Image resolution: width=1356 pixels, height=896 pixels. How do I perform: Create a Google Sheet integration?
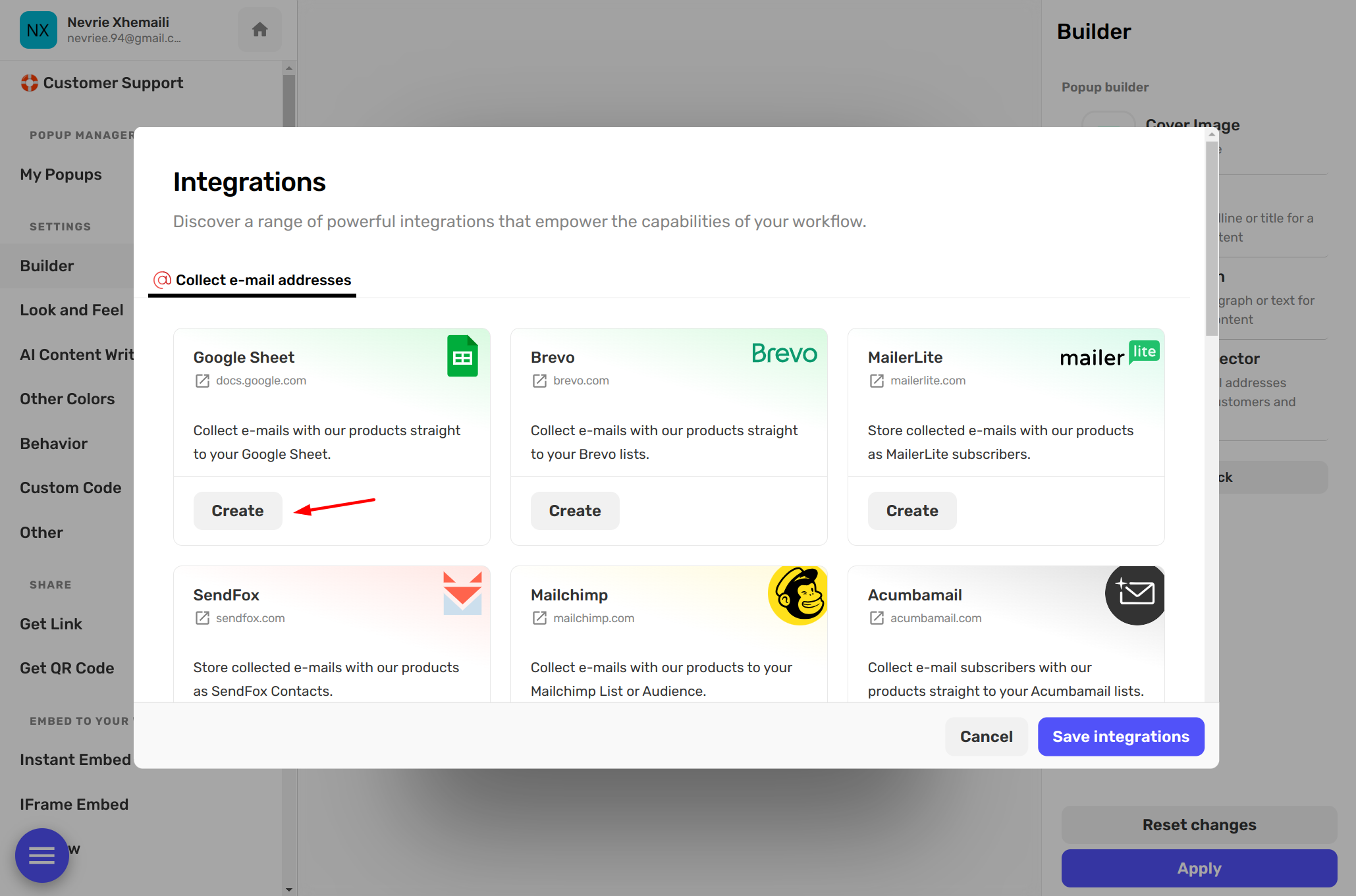click(x=238, y=511)
